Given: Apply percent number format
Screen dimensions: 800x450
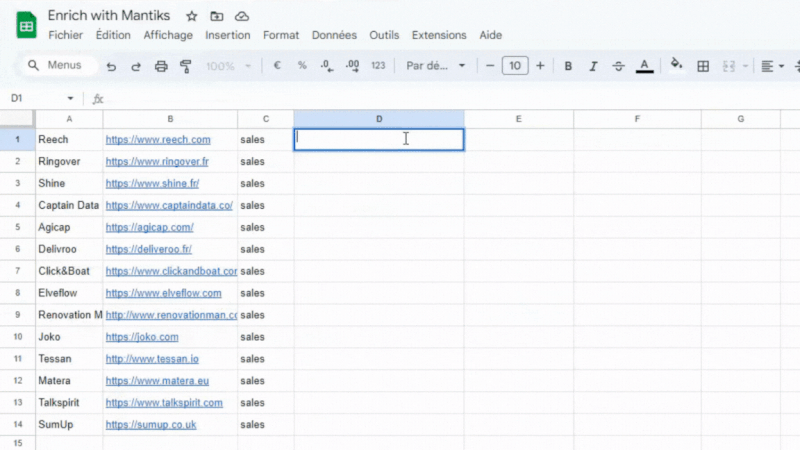Looking at the screenshot, I should coord(302,65).
